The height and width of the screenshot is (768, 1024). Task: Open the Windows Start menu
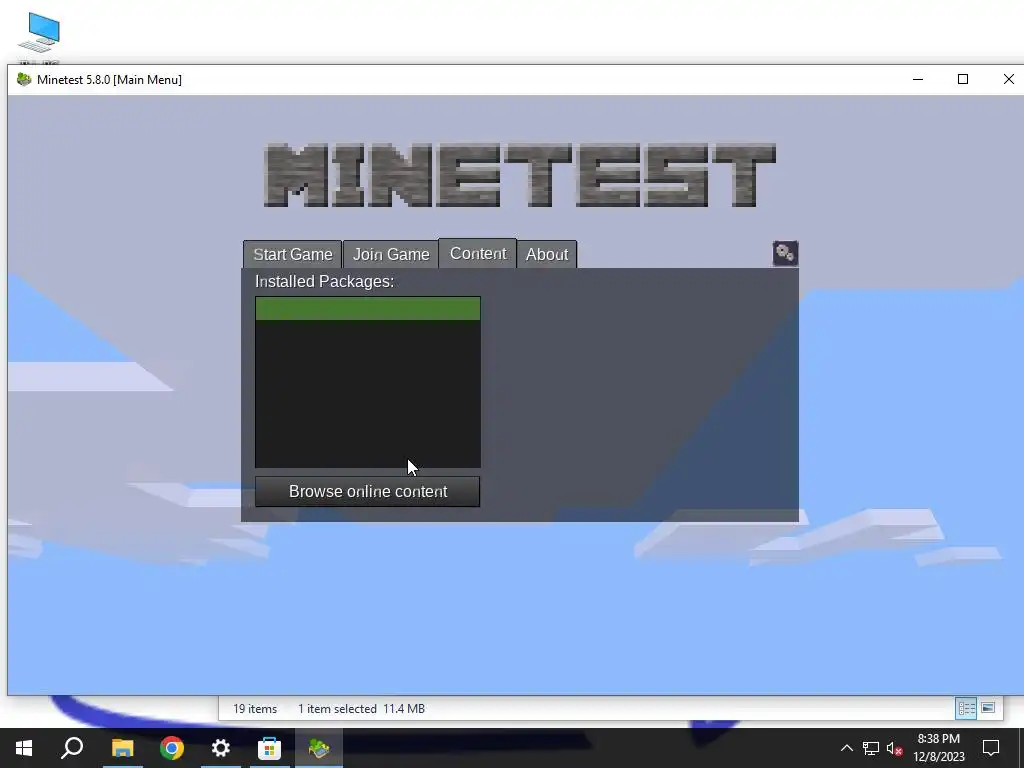pos(24,748)
